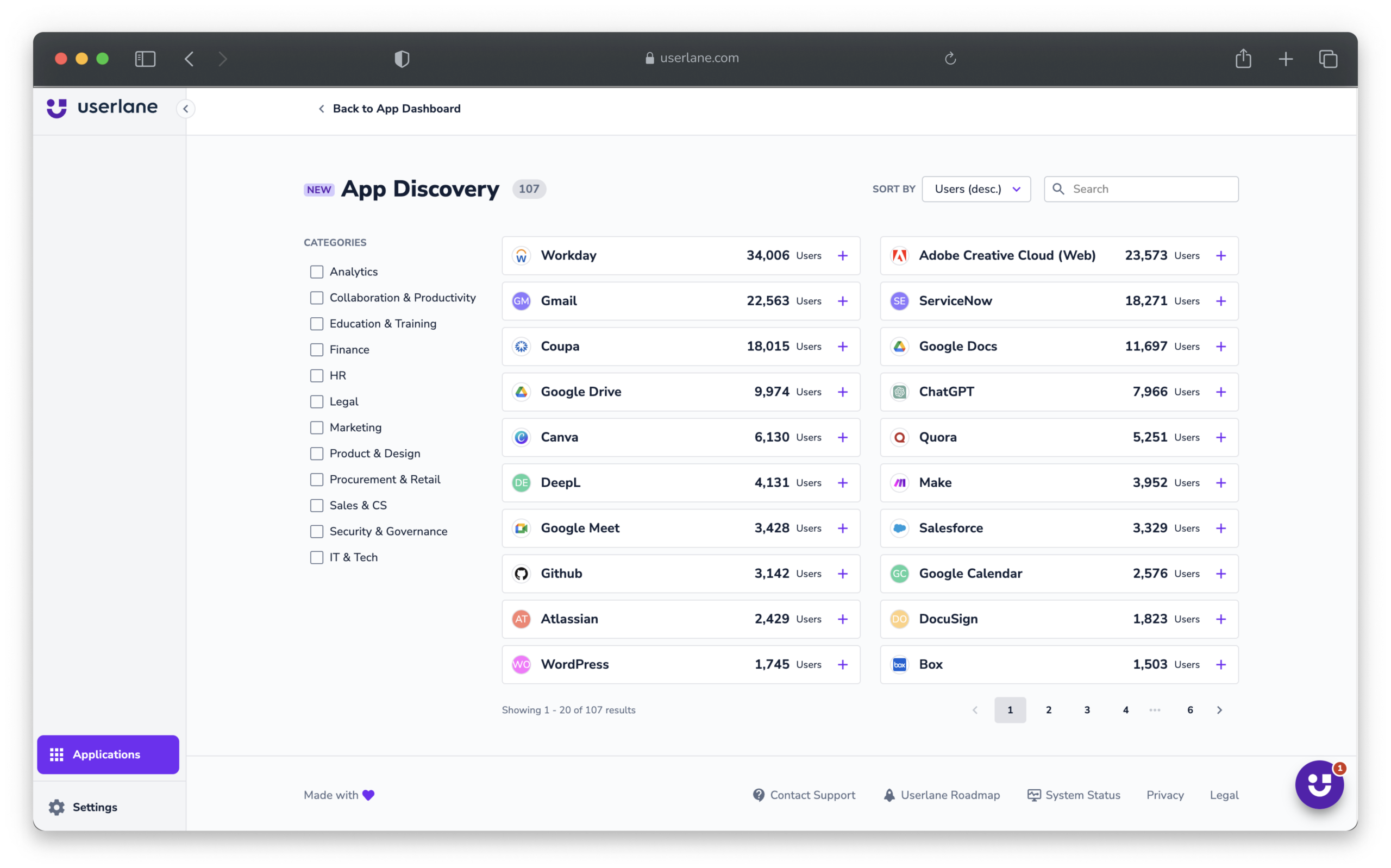Click the plus icon for Google Meet
The width and height of the screenshot is (1391, 868).
click(x=842, y=527)
